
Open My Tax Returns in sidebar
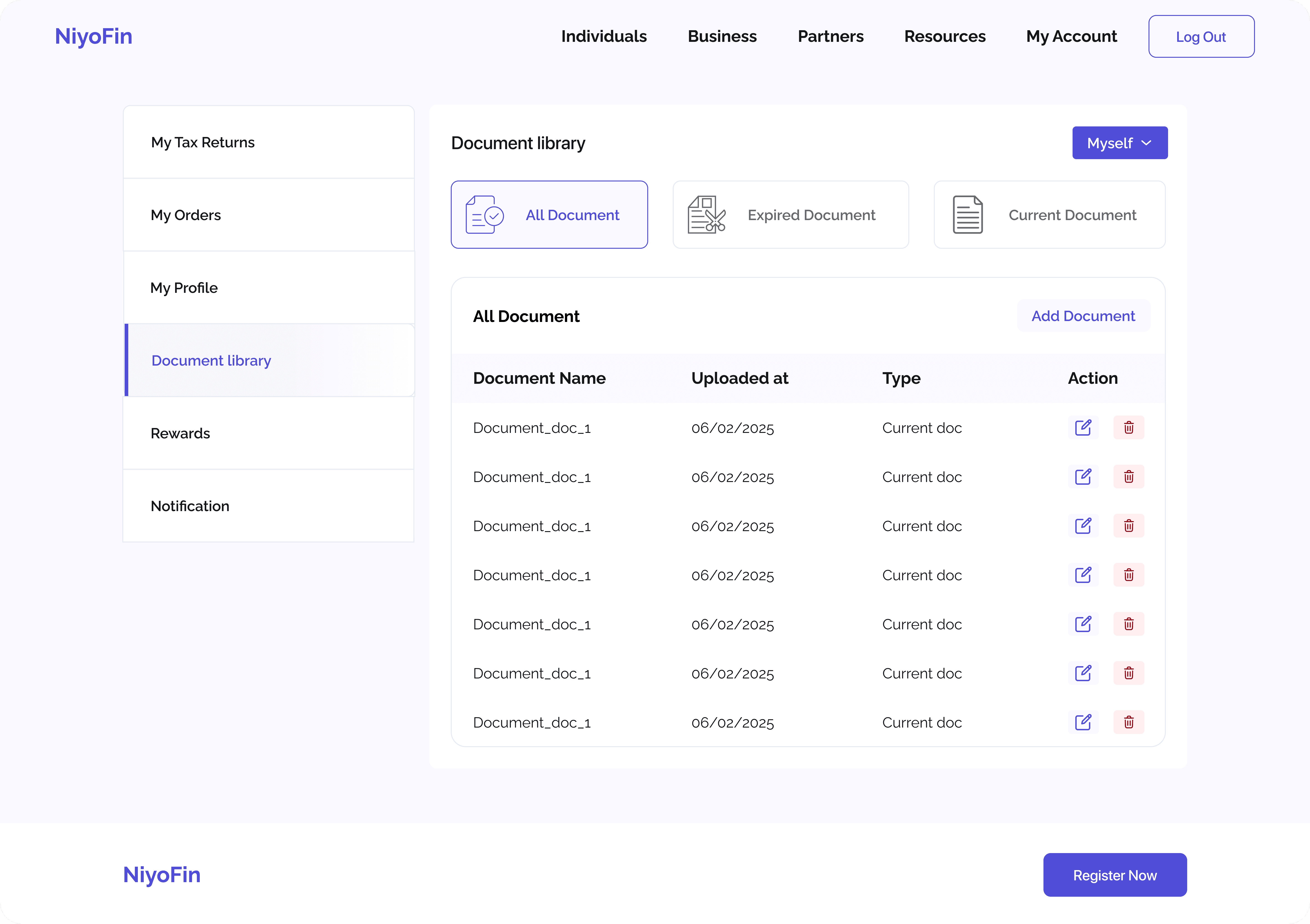tap(203, 143)
